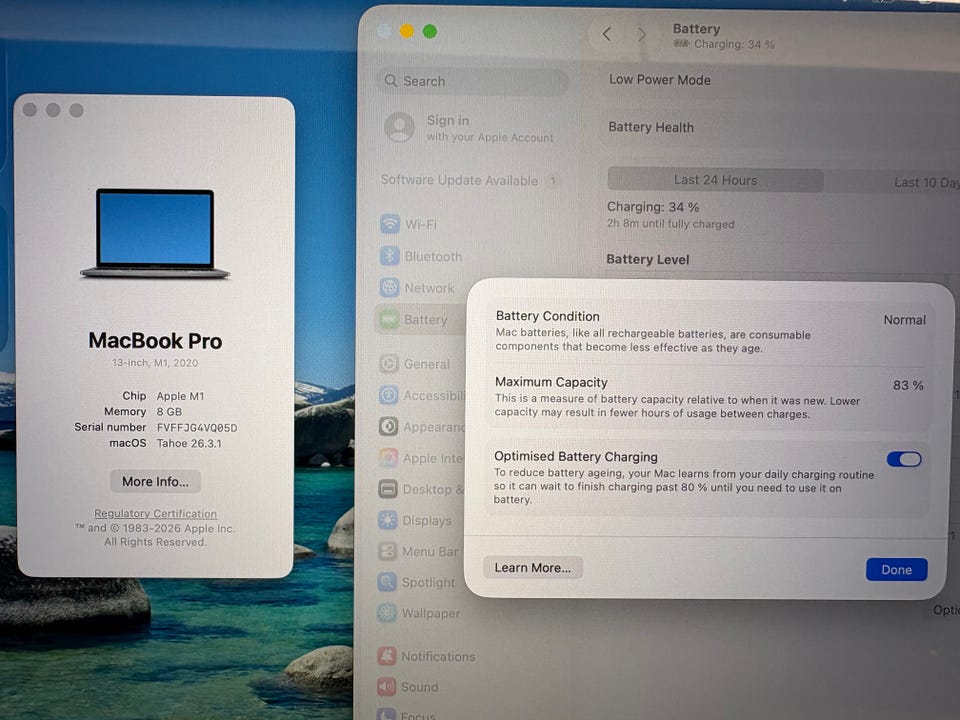Click Learn More button
The image size is (960, 720).
[533, 568]
